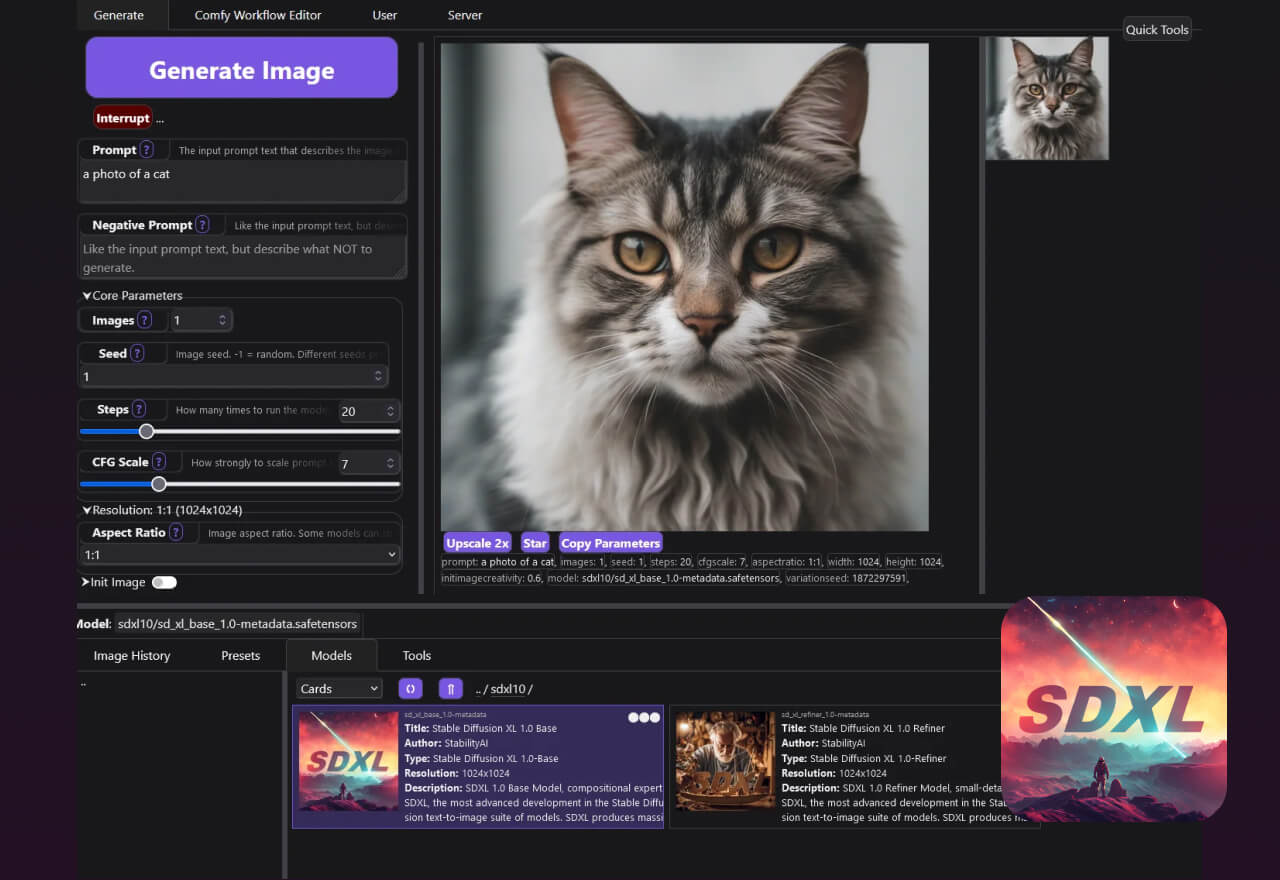1280x880 pixels.
Task: Go up one folder using the up-arrow icon
Action: pos(450,689)
